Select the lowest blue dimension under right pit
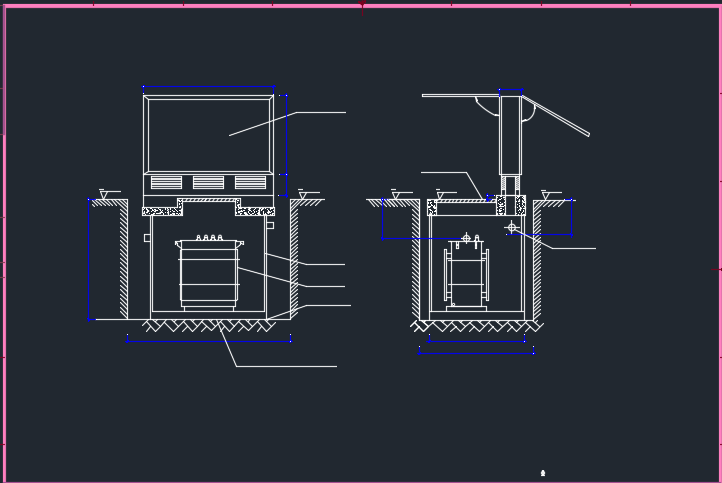Viewport: 722px width, 483px height. (476, 353)
